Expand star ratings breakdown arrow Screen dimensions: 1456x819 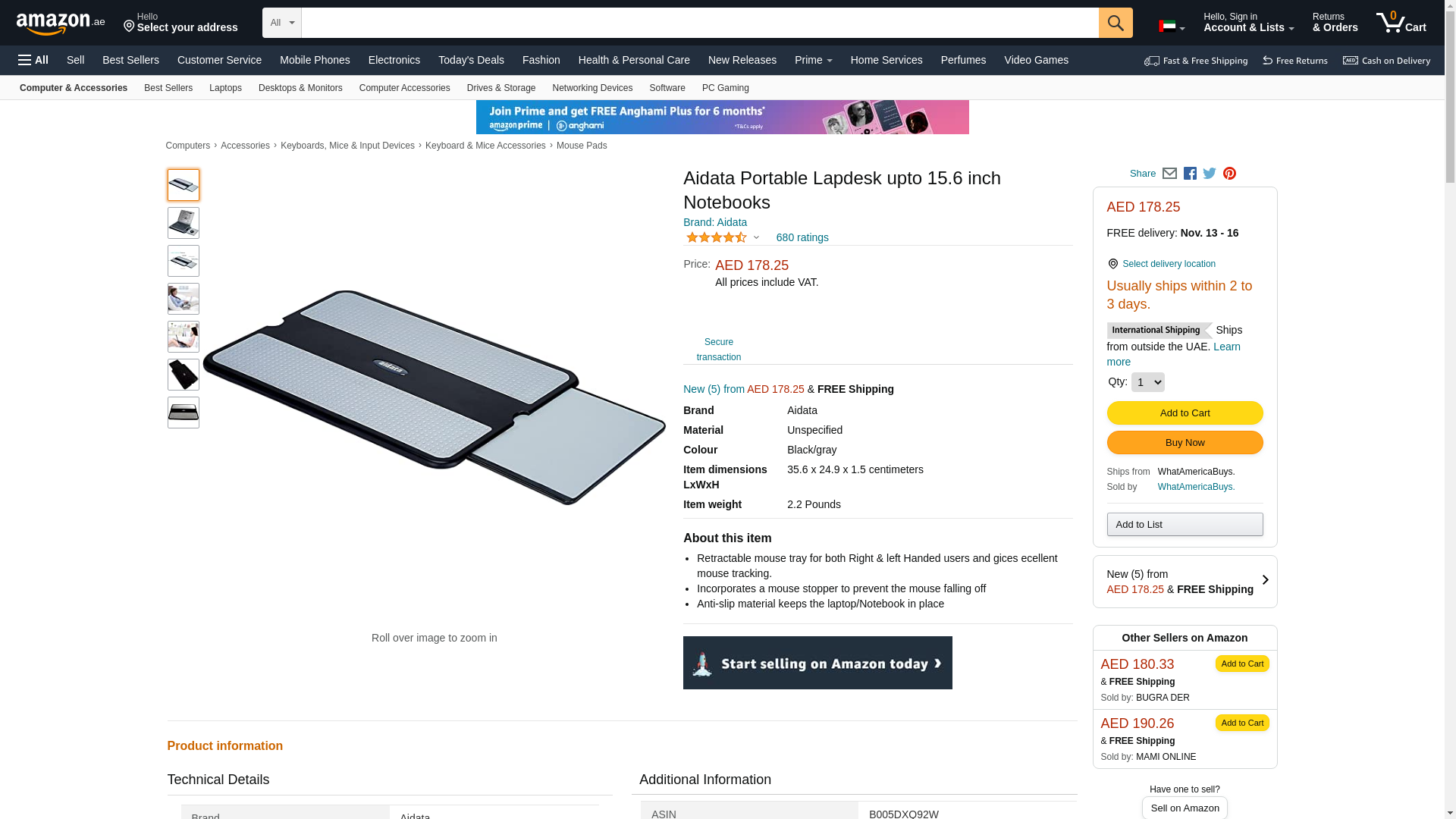click(756, 237)
